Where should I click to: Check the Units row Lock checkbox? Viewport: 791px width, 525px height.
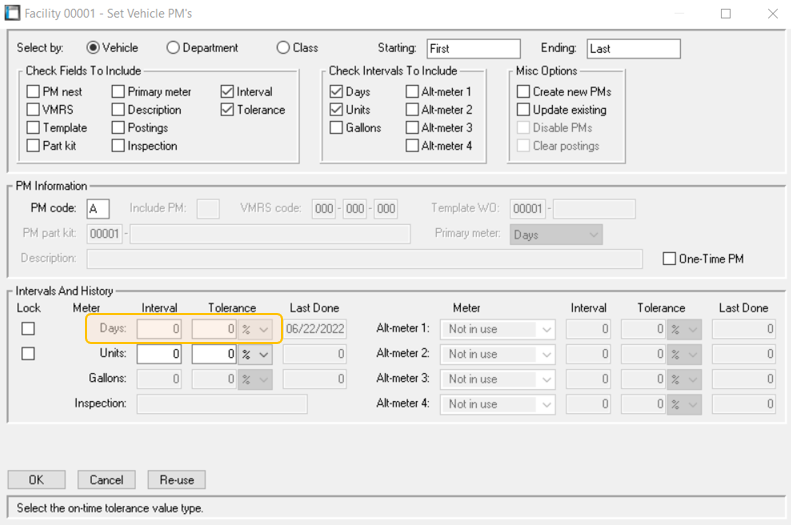tap(28, 354)
